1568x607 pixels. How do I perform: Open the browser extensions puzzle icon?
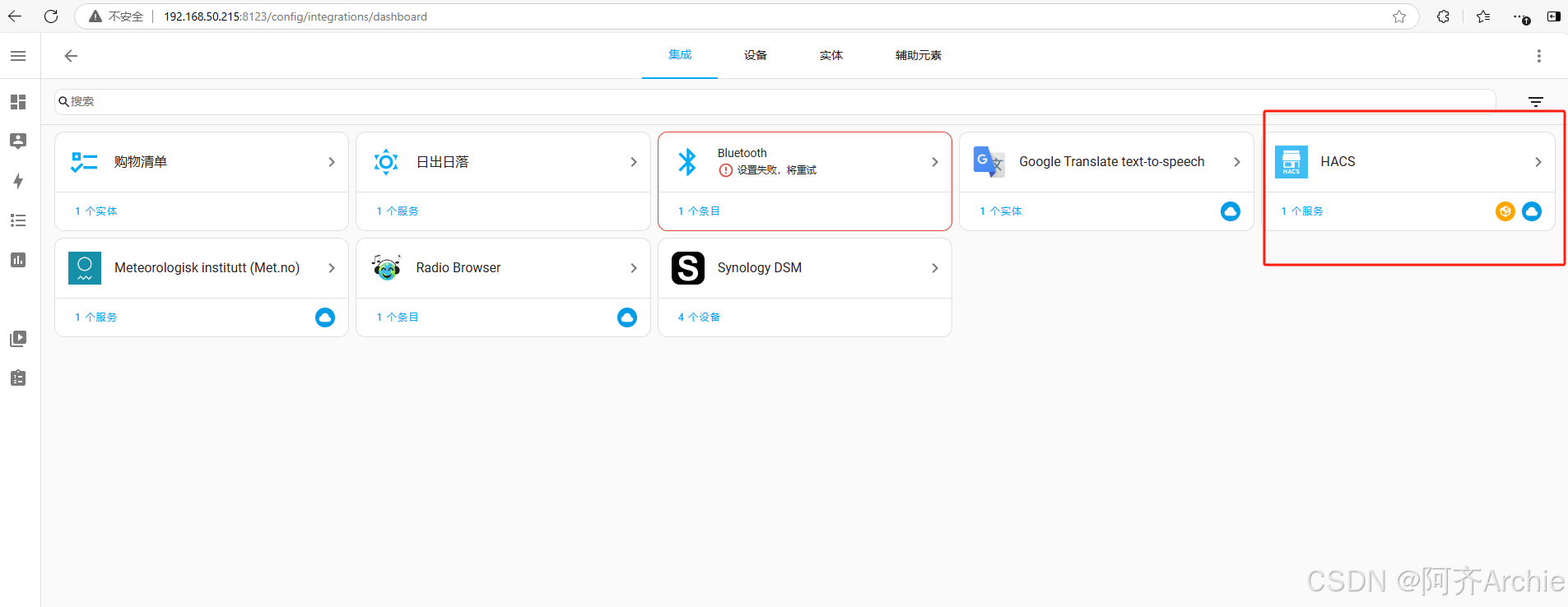(x=1443, y=16)
